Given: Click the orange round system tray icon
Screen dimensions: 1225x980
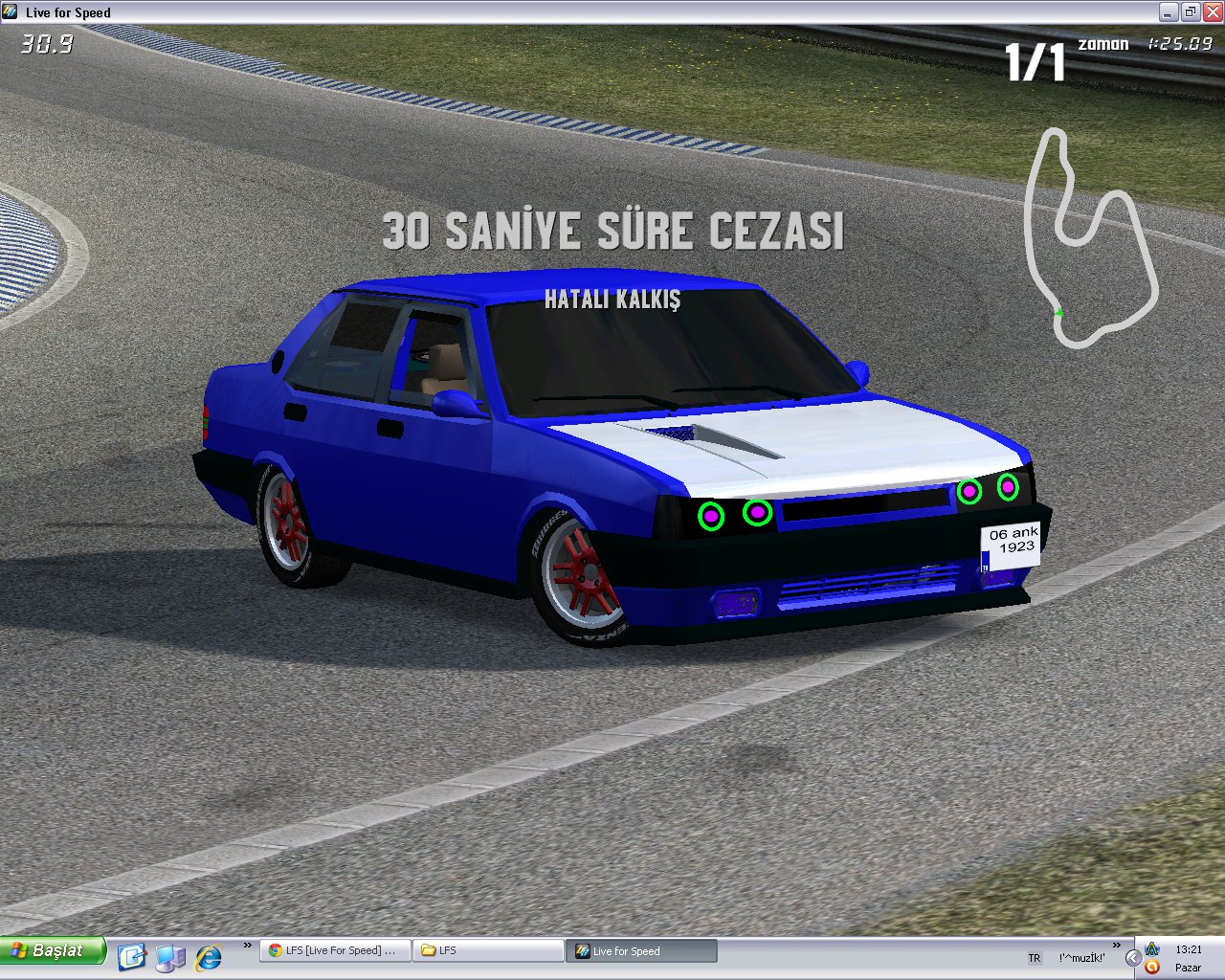Looking at the screenshot, I should [1152, 967].
